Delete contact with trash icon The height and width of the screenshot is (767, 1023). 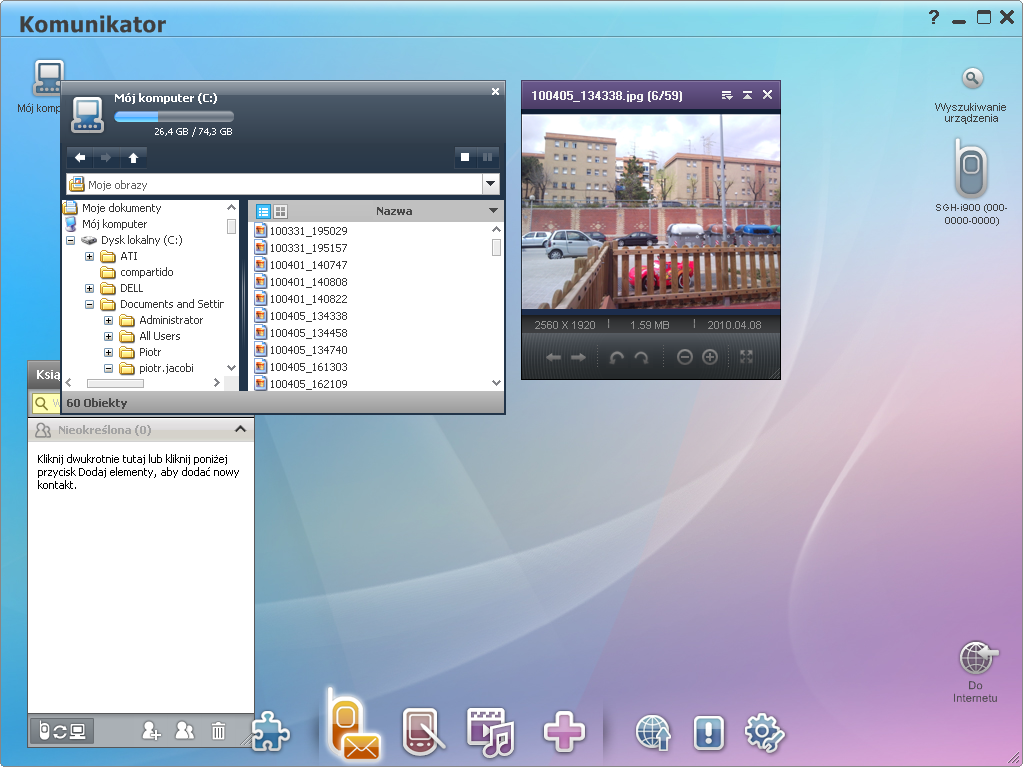point(219,731)
